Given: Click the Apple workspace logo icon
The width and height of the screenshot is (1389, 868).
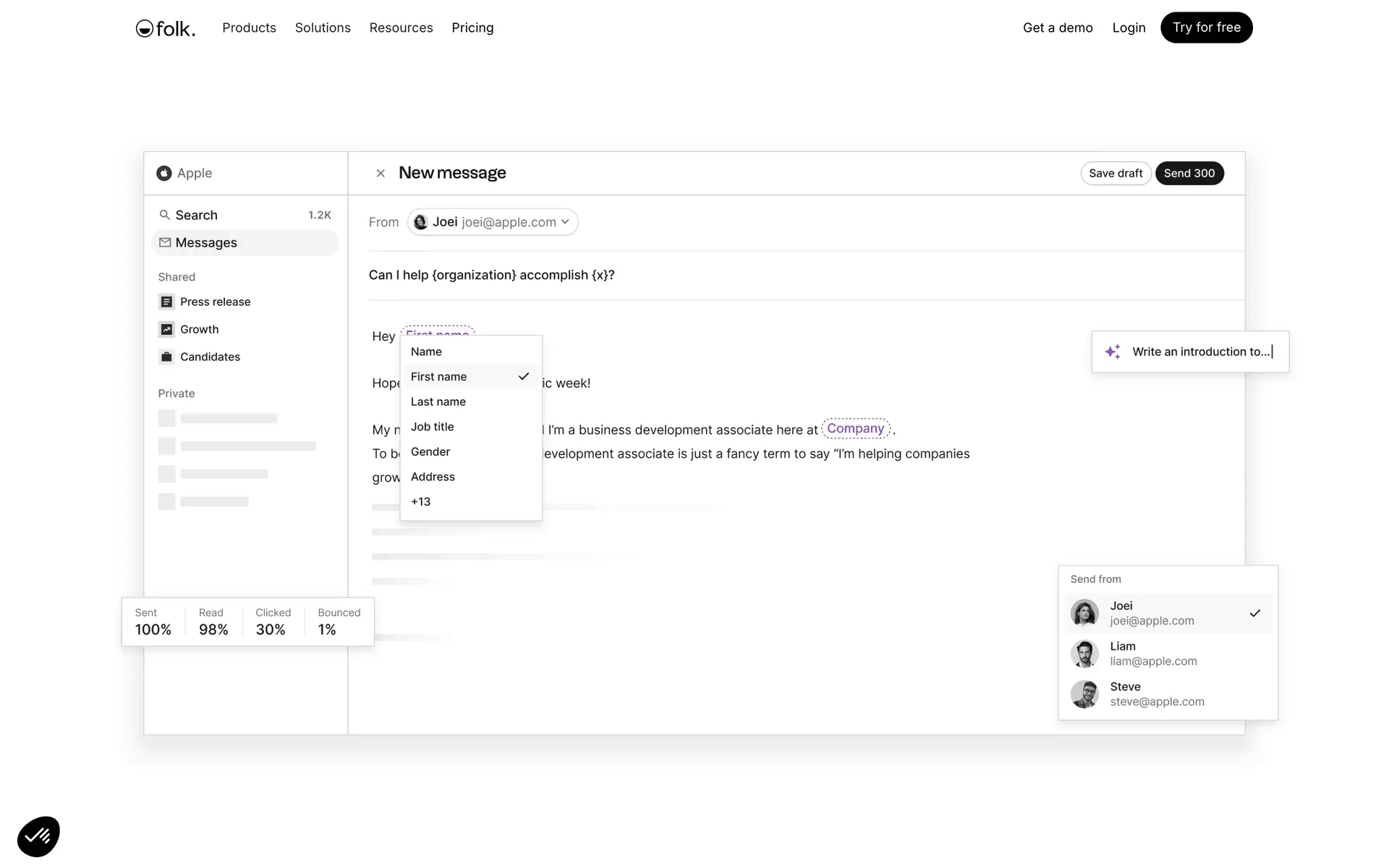Looking at the screenshot, I should coord(164,173).
